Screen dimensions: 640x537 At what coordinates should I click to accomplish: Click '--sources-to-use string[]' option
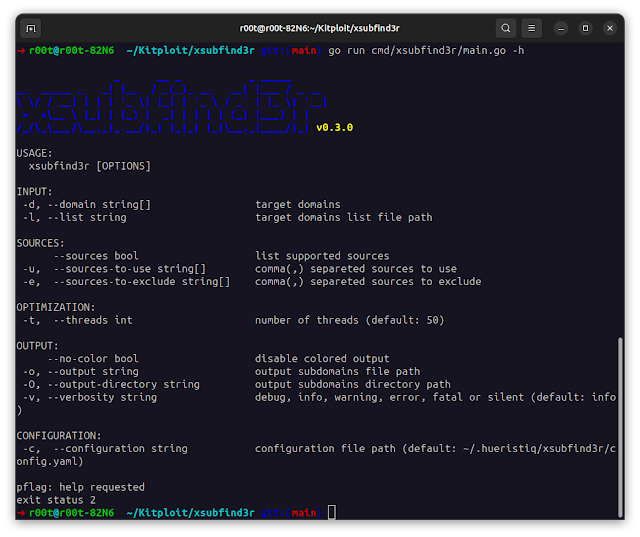[x=130, y=269]
